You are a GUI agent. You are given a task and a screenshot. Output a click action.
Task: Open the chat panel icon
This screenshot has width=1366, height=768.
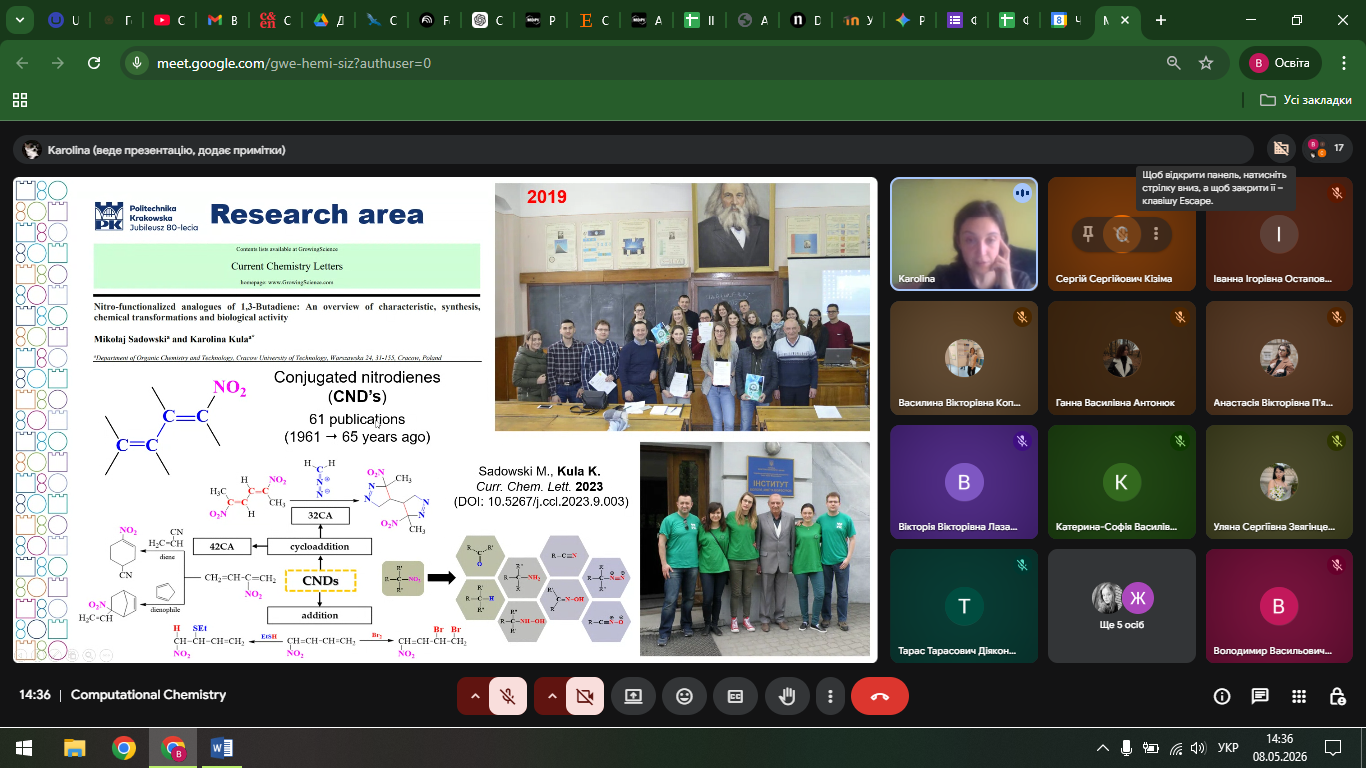(1260, 696)
